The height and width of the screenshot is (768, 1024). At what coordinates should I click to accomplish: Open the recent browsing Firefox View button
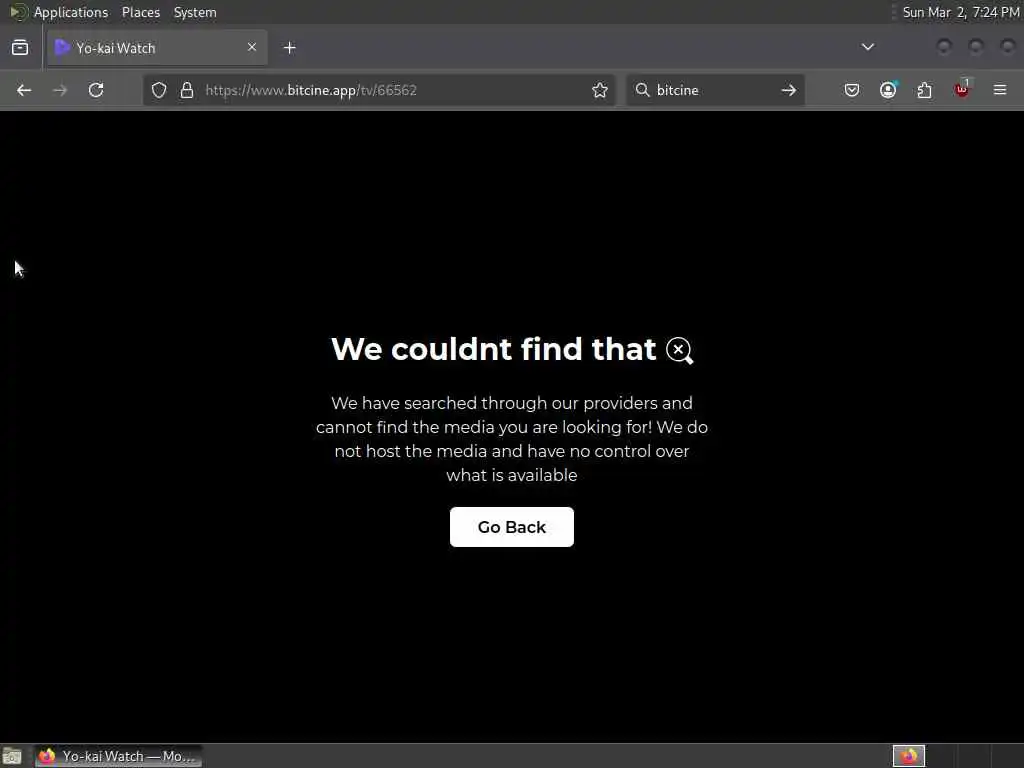20,47
